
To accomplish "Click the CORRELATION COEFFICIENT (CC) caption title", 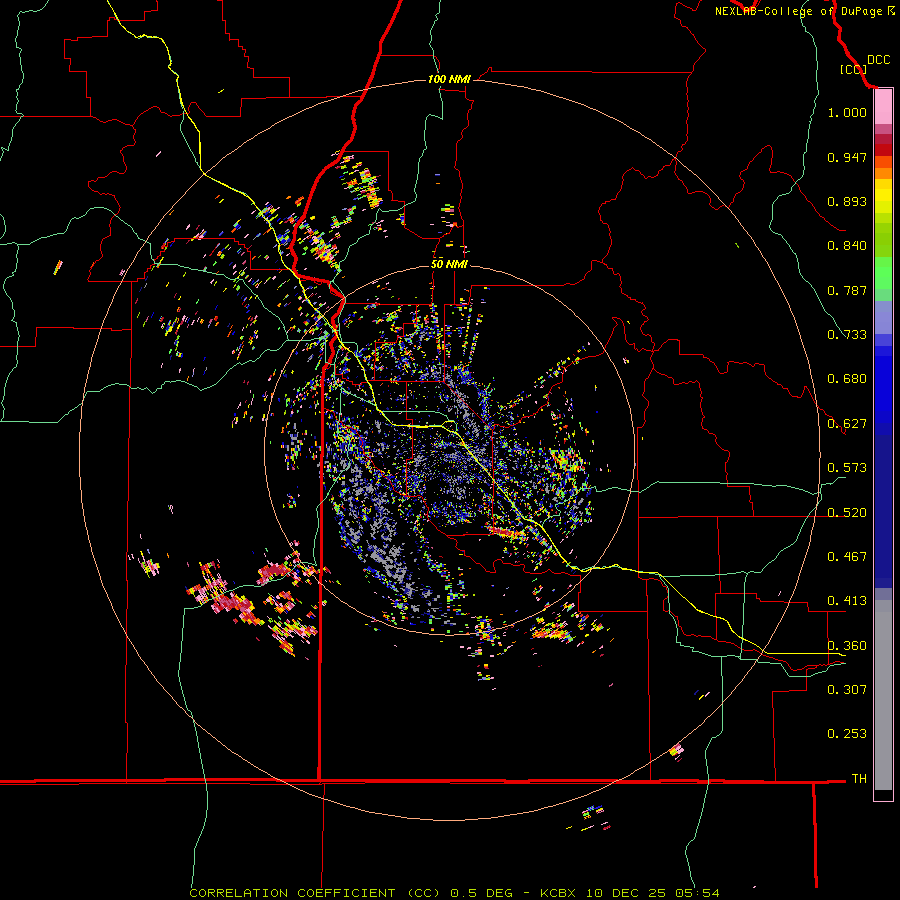I will pyautogui.click(x=315, y=893).
